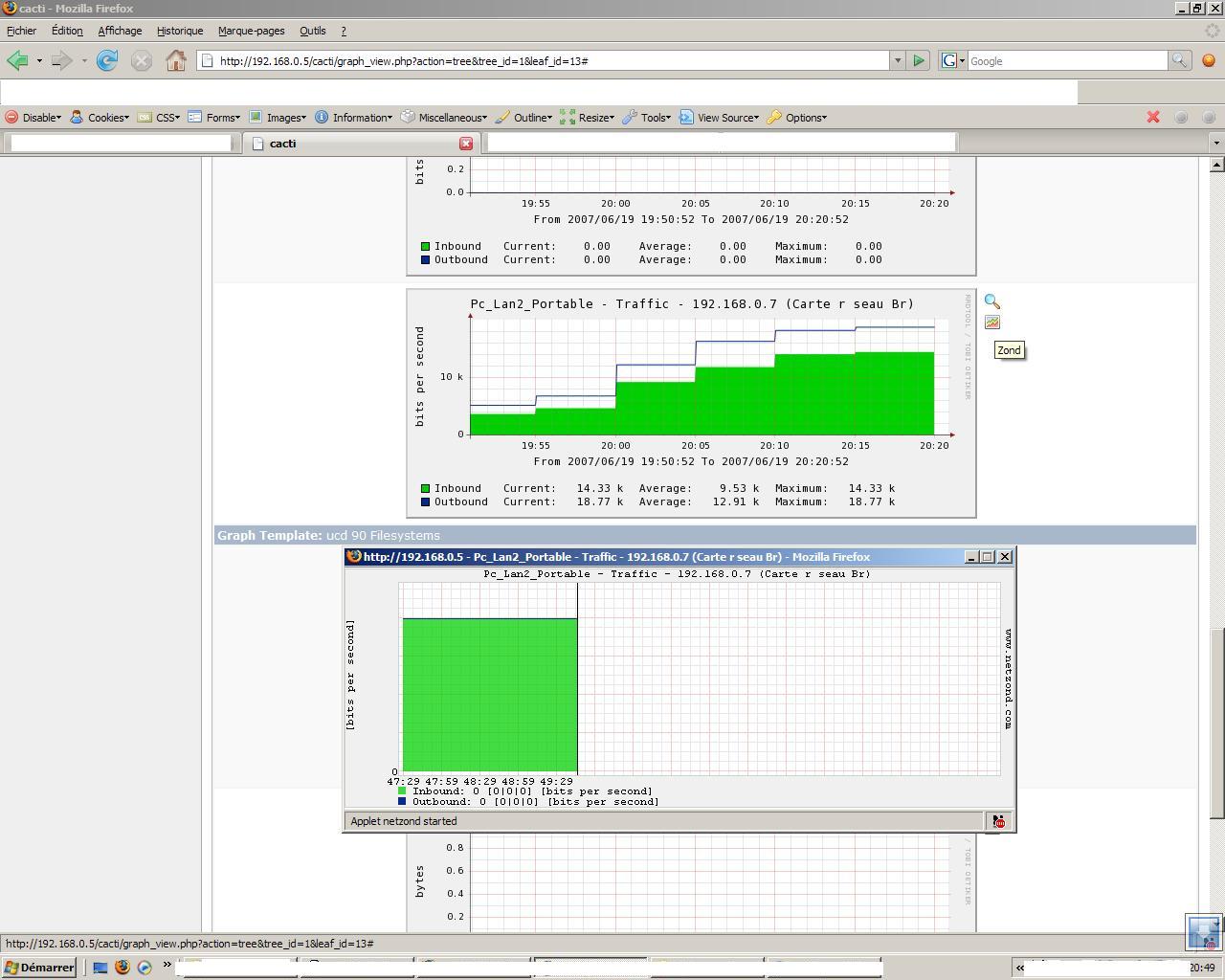Open the Affichage menu

[x=120, y=31]
